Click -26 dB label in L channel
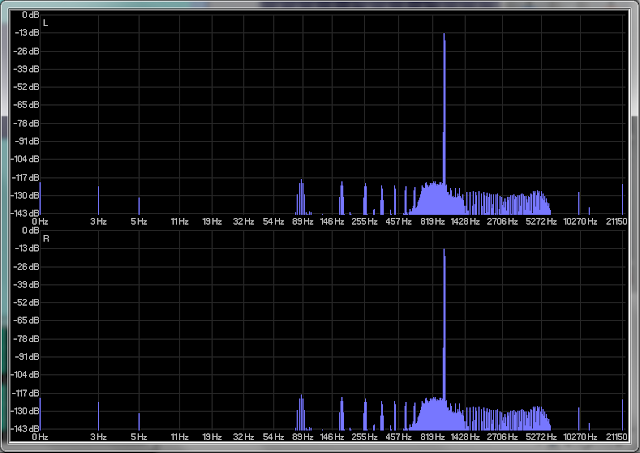This screenshot has width=640, height=453. pyautogui.click(x=27, y=51)
